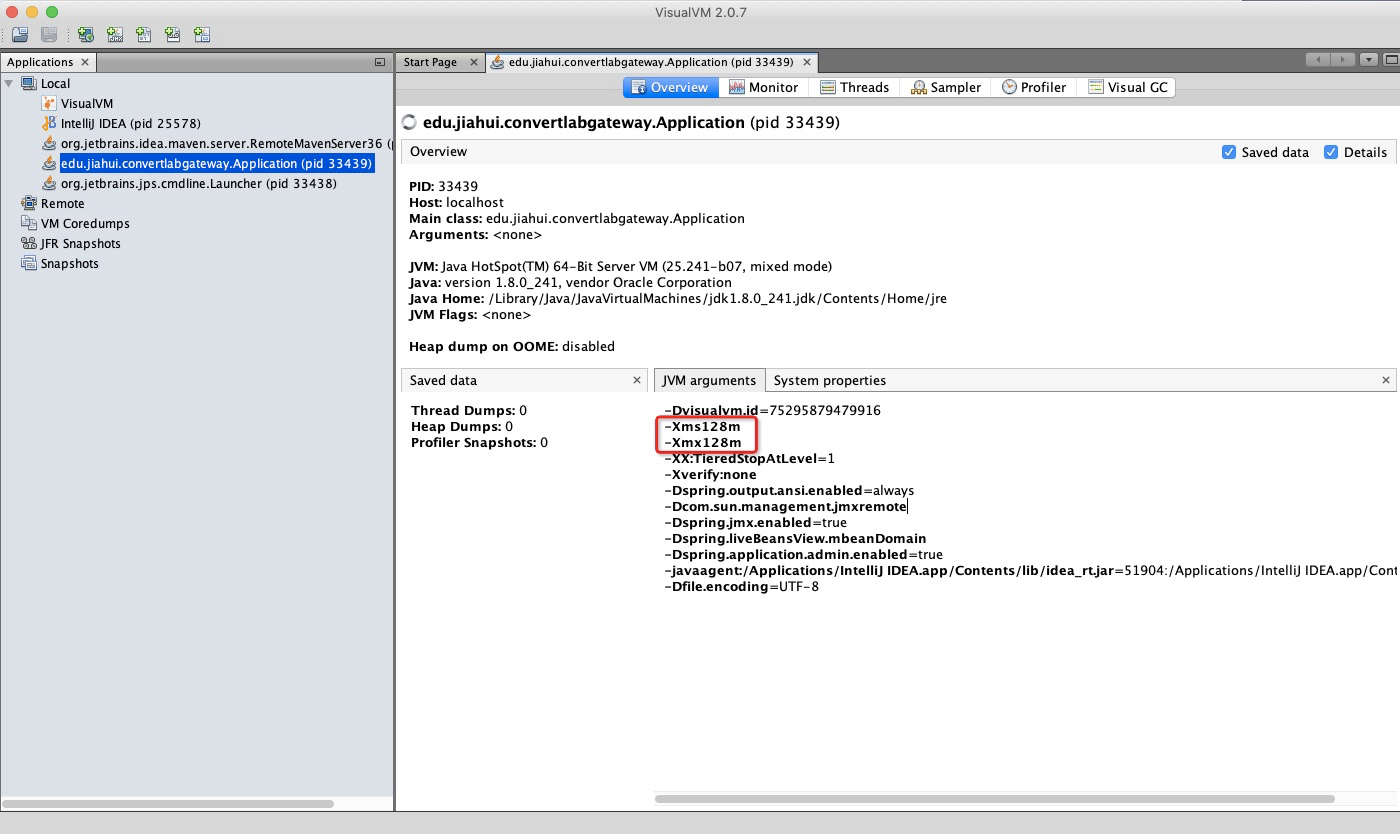Click the -XX:TieredStopAtLevel=1 argument
The height and width of the screenshot is (834, 1400).
tap(749, 458)
